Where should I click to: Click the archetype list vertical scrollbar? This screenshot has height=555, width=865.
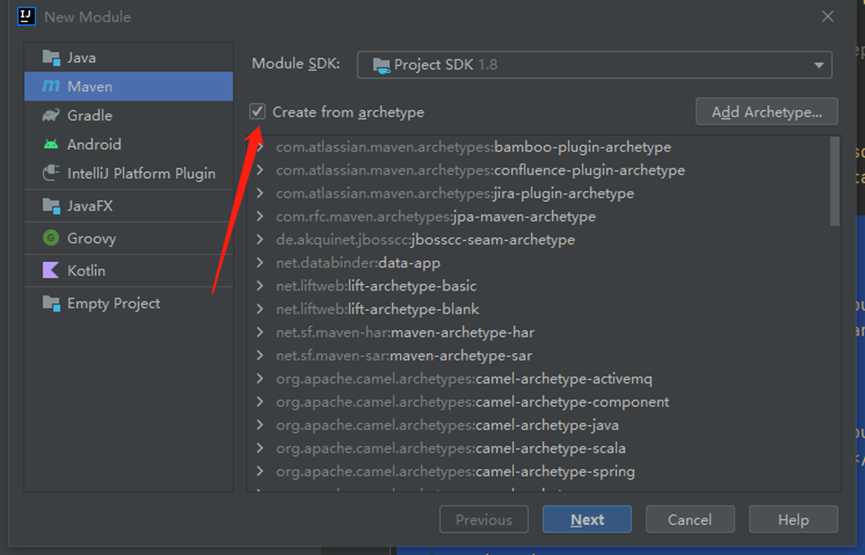click(835, 181)
